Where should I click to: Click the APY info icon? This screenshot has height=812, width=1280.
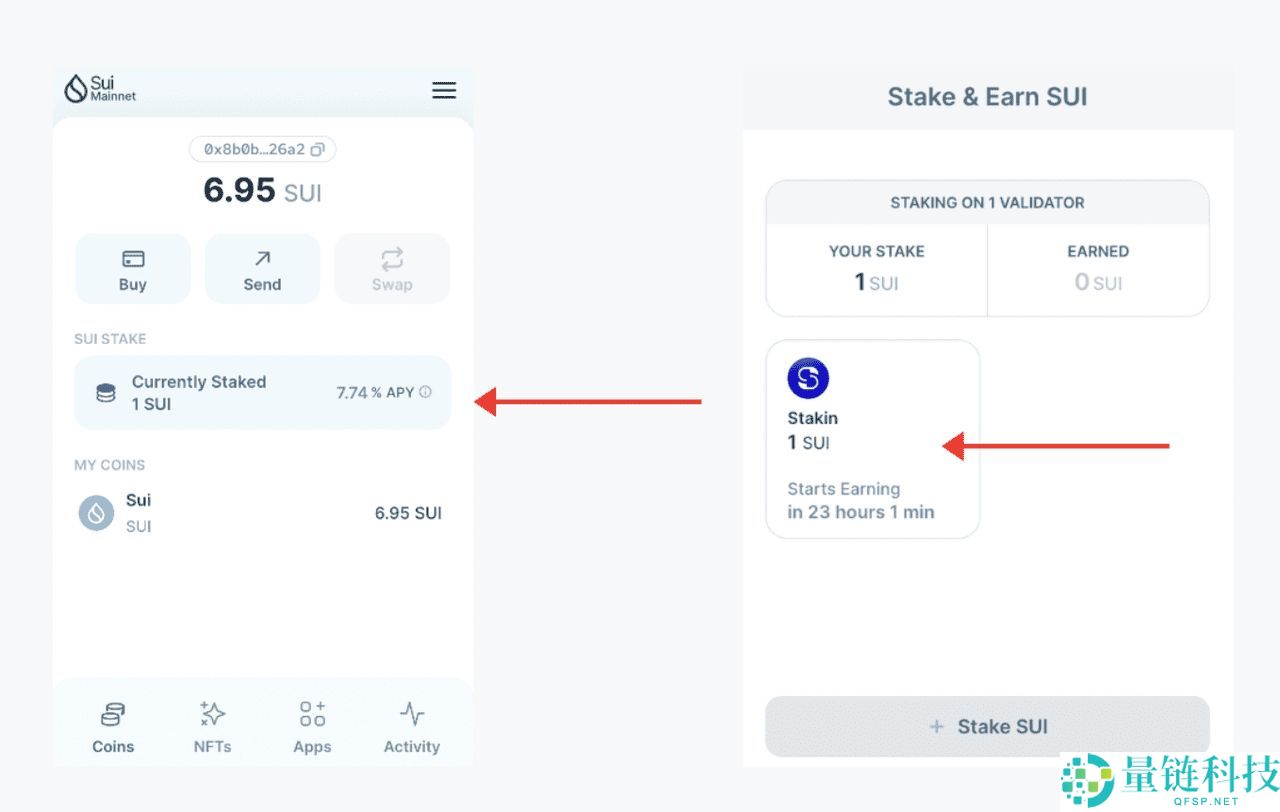(425, 392)
